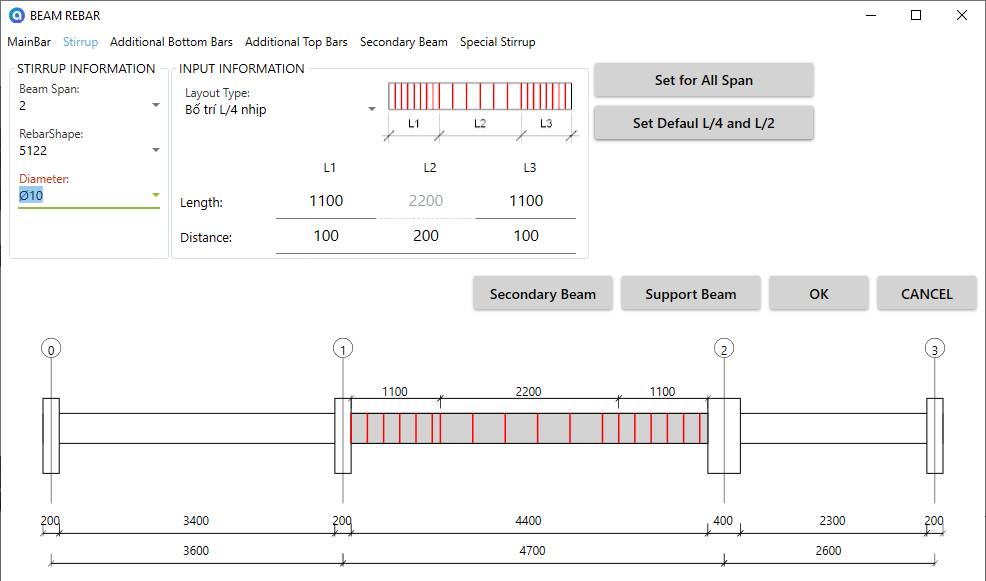986x581 pixels.
Task: Select the highlighted middle beam span
Action: coord(529,428)
